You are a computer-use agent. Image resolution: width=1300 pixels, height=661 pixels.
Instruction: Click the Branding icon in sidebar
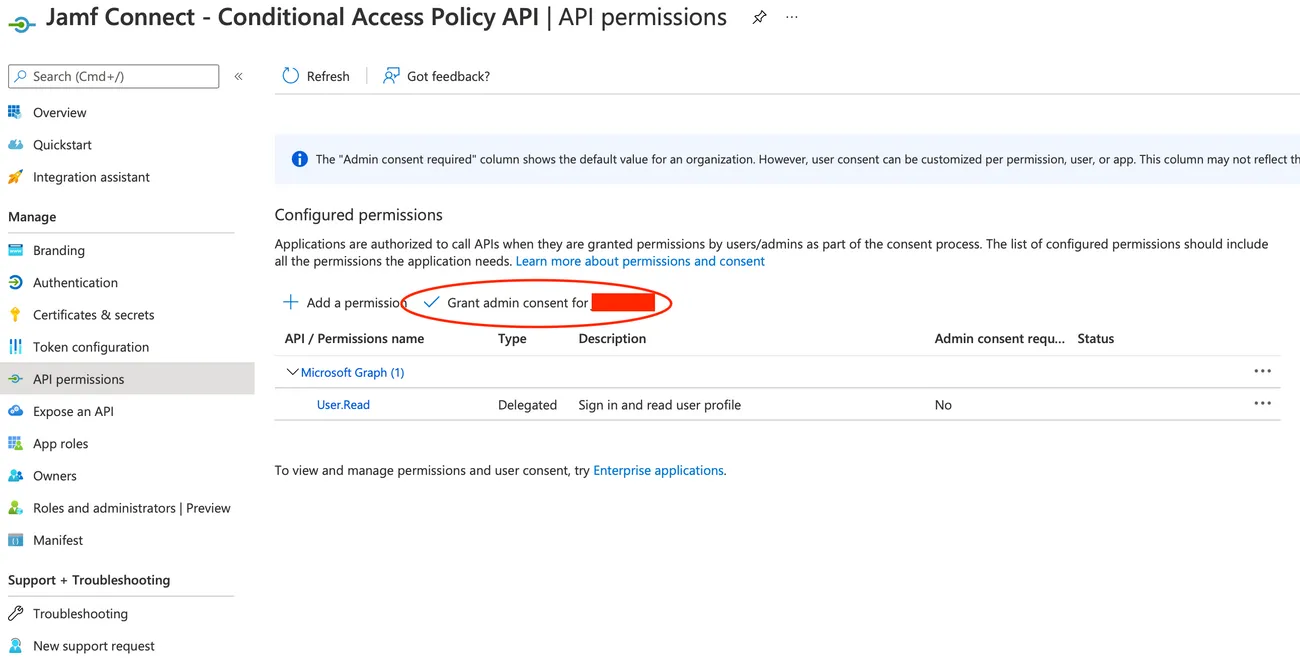pos(15,250)
